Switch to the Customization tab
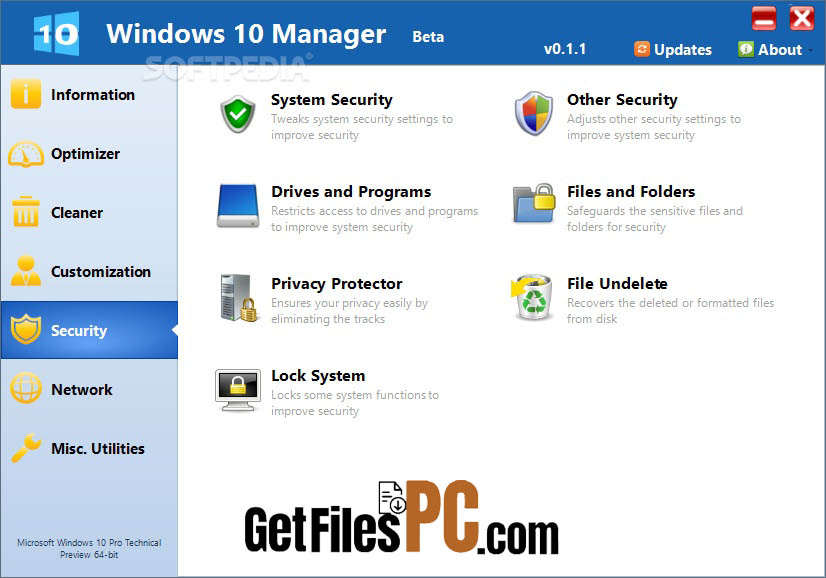Screen dimensions: 826x578 coord(90,272)
